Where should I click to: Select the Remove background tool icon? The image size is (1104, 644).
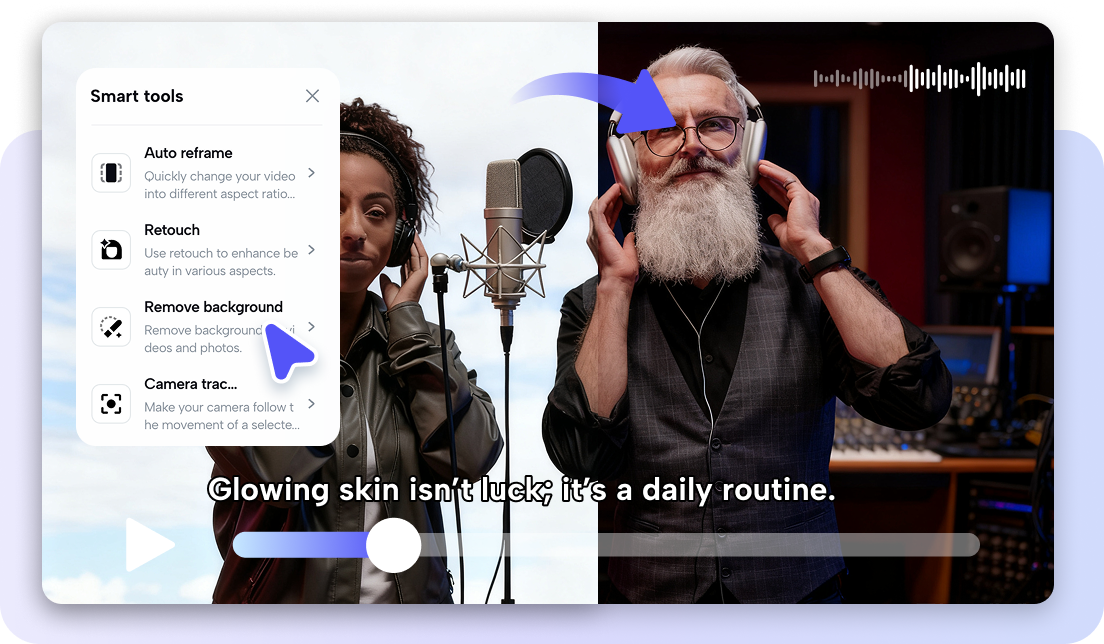click(110, 326)
